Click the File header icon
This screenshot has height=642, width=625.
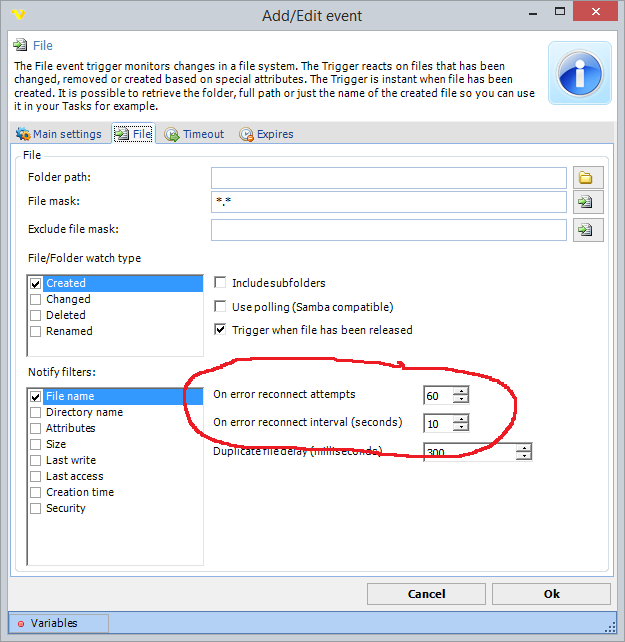(19, 46)
